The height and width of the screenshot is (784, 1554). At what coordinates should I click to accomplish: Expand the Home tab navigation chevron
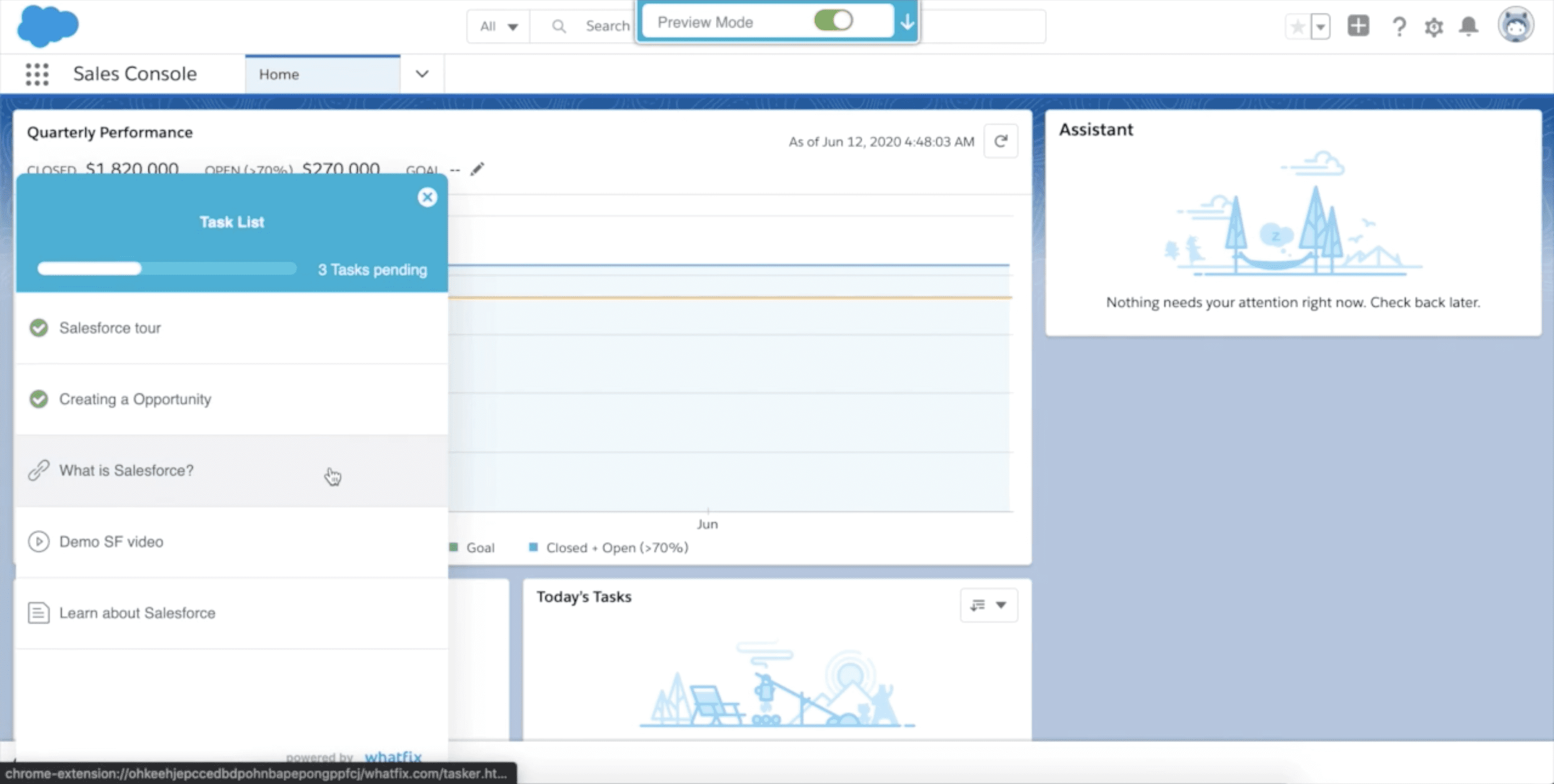[422, 74]
